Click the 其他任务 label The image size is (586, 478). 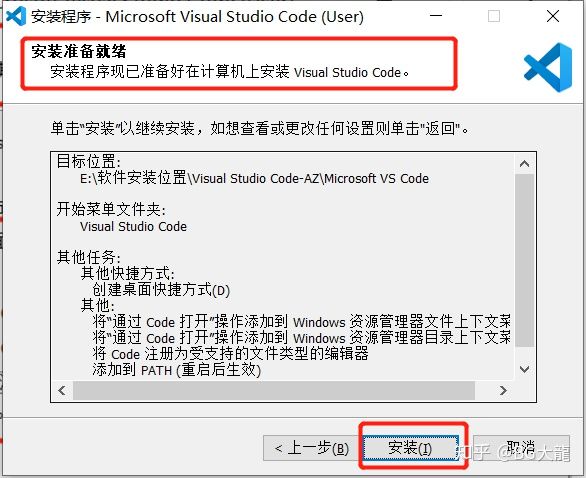click(x=89, y=257)
